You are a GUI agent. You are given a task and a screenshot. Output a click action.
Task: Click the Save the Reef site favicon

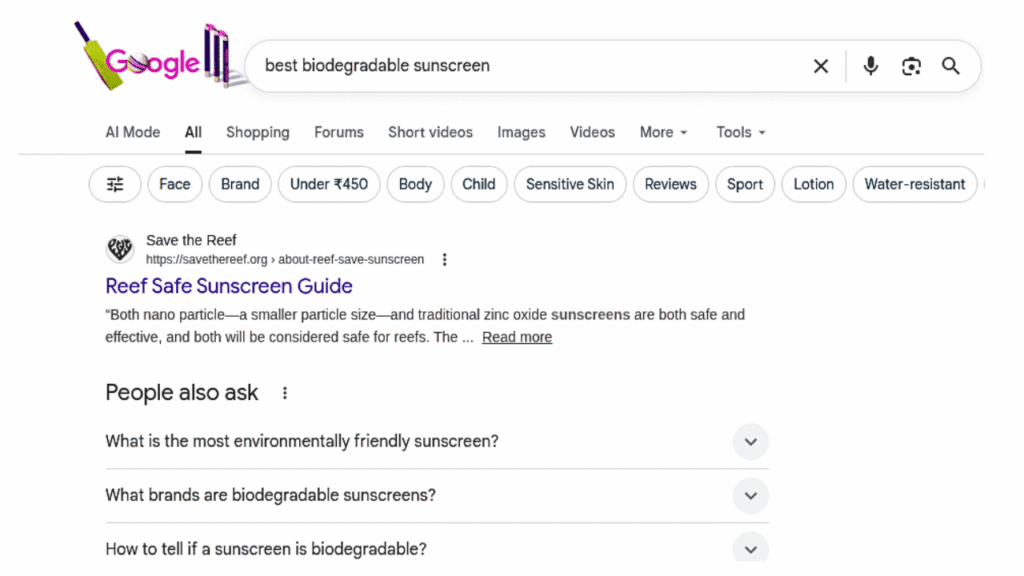point(119,248)
